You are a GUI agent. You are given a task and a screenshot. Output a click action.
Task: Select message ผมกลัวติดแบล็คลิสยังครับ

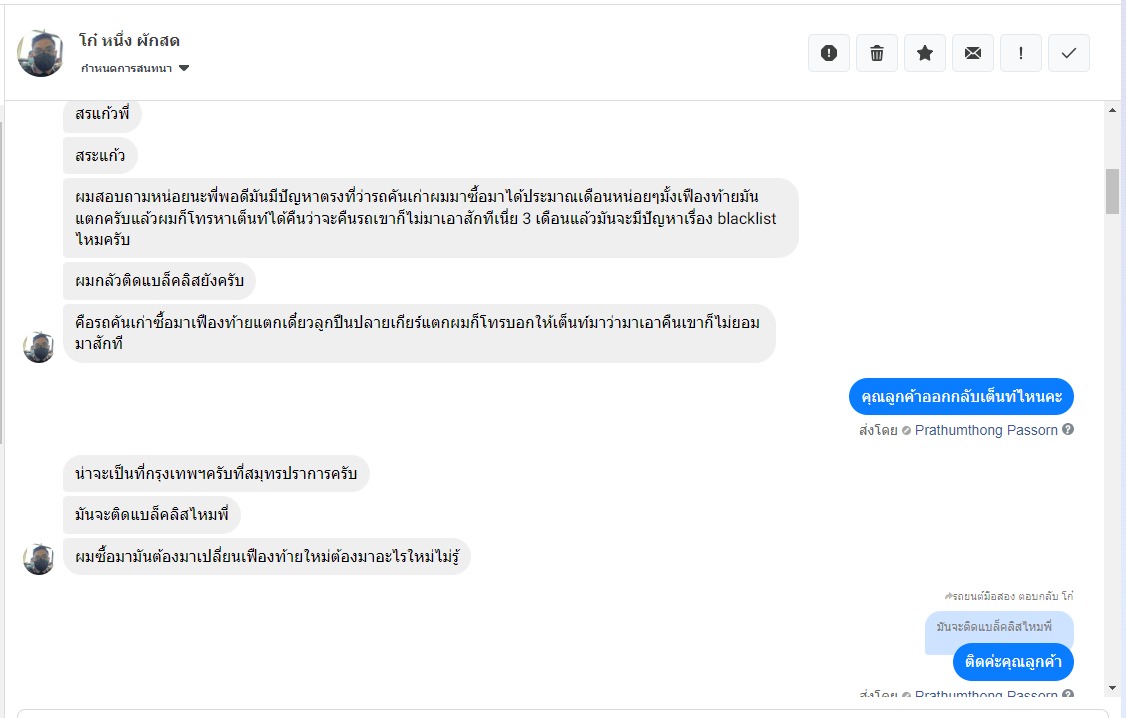[159, 281]
